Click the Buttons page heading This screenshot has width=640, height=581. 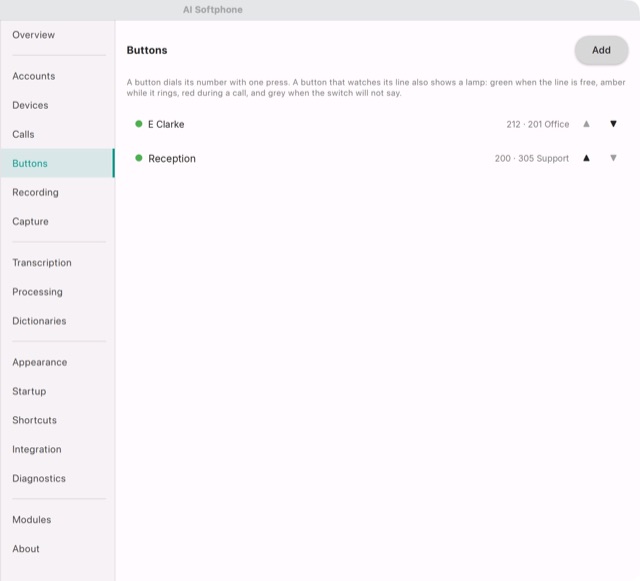click(x=147, y=50)
